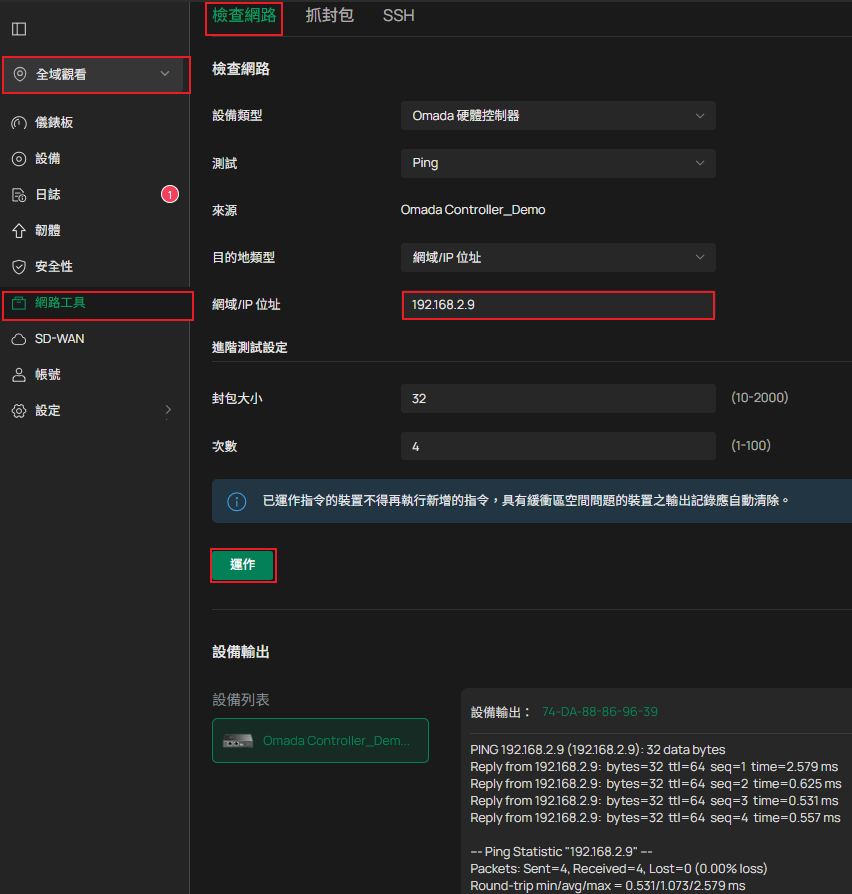Screen dimensions: 852x894
Task: Open the 帳號 account icon
Action: pos(19,375)
